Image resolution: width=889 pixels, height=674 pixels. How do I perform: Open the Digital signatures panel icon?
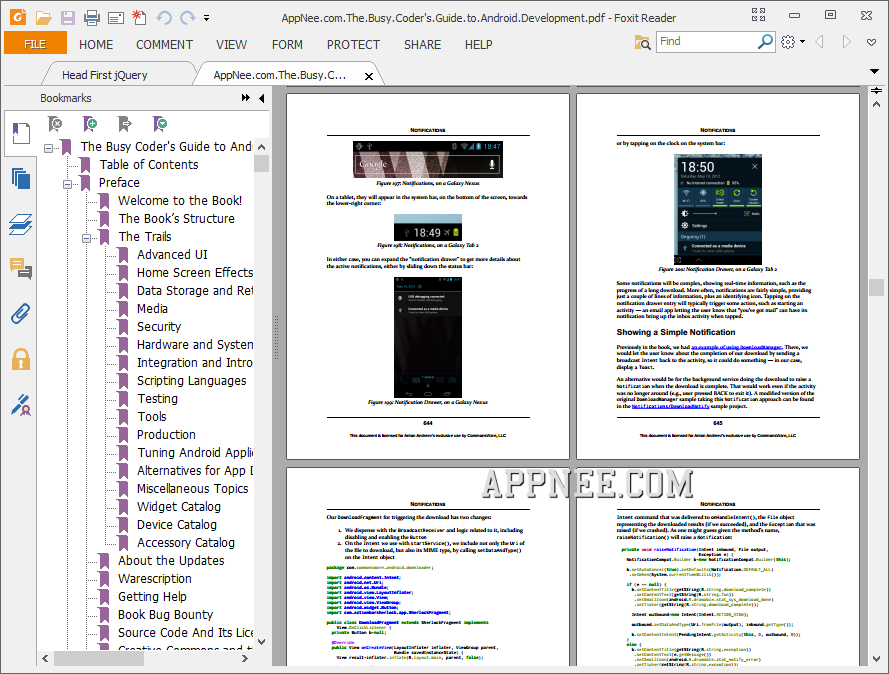21,405
